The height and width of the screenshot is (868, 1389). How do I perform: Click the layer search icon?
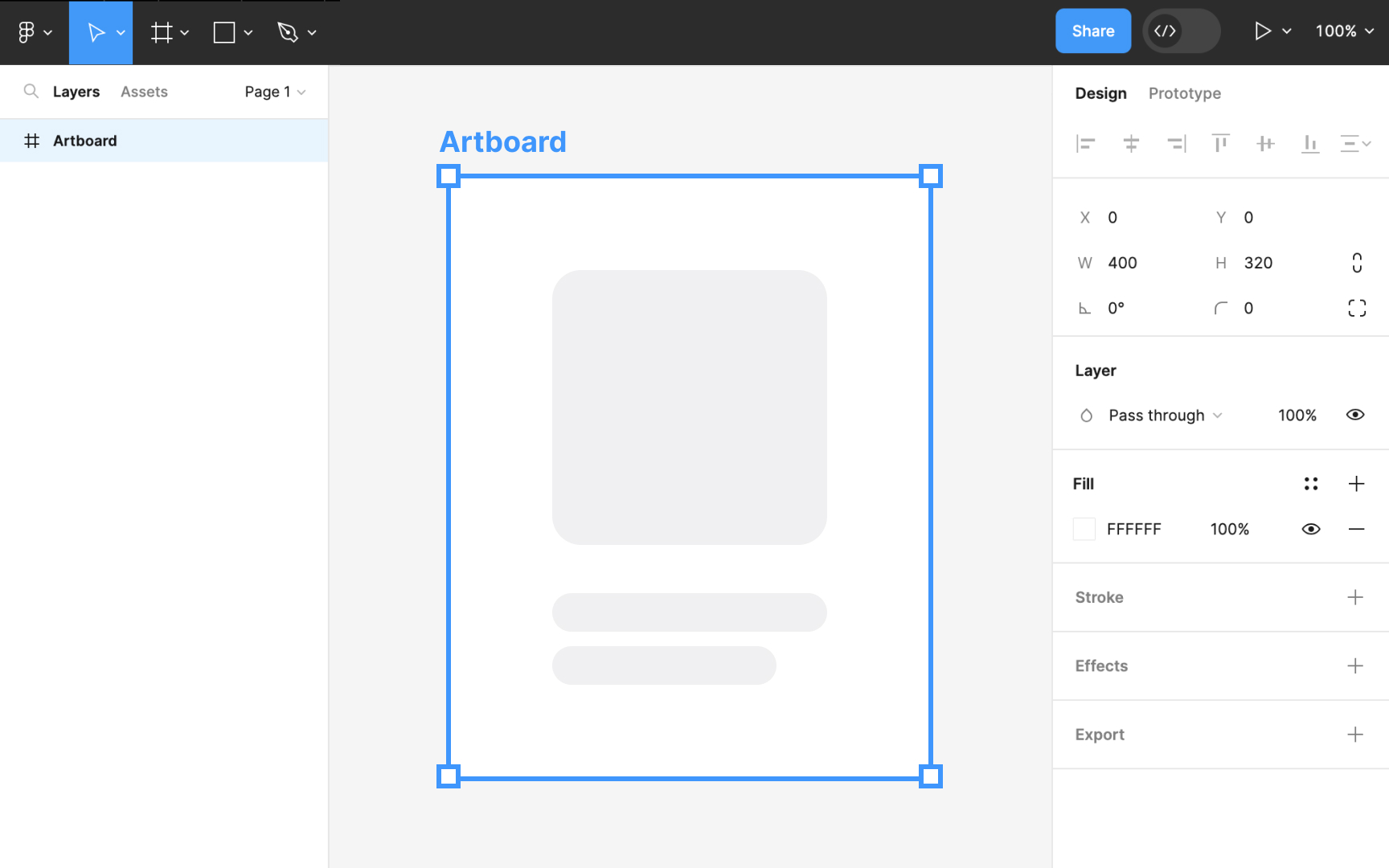[31, 91]
